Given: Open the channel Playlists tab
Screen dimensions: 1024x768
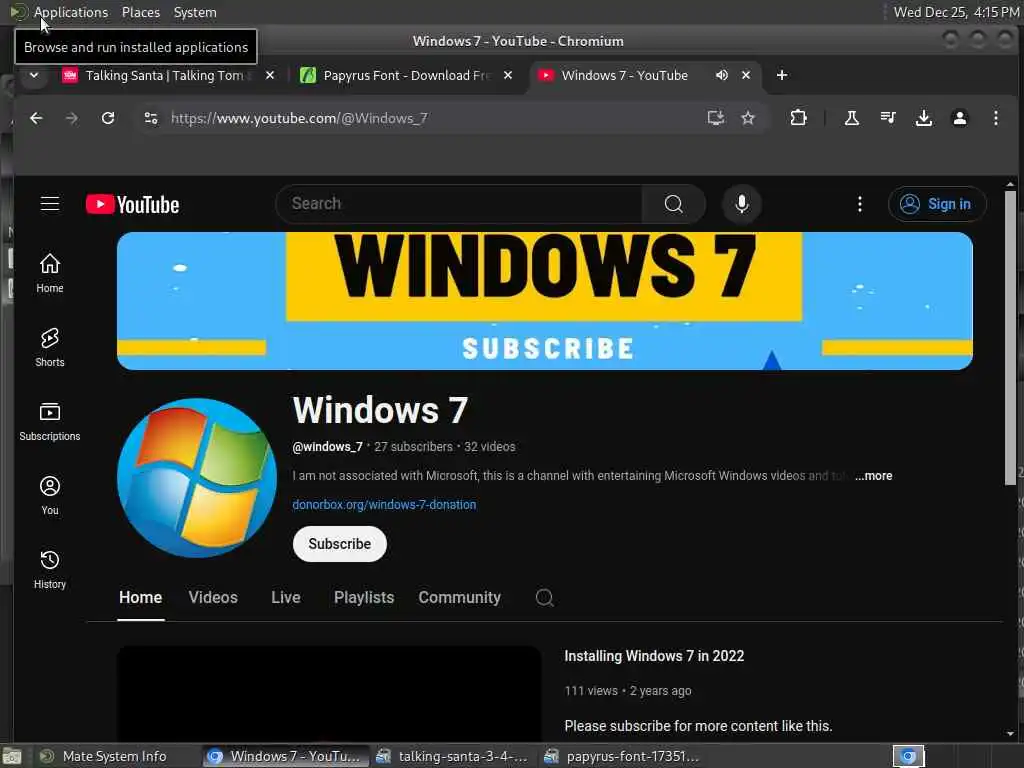Looking at the screenshot, I should tap(364, 598).
